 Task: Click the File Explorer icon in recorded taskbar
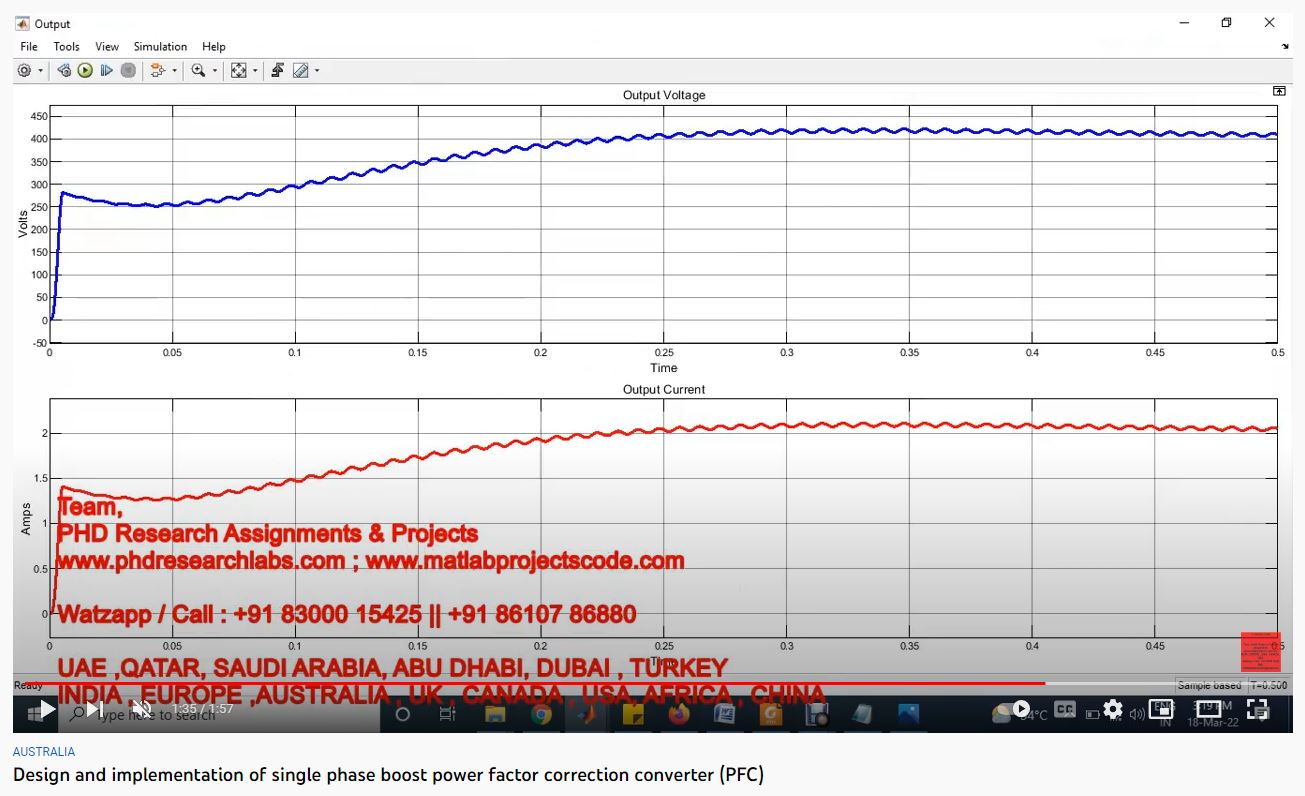click(495, 714)
